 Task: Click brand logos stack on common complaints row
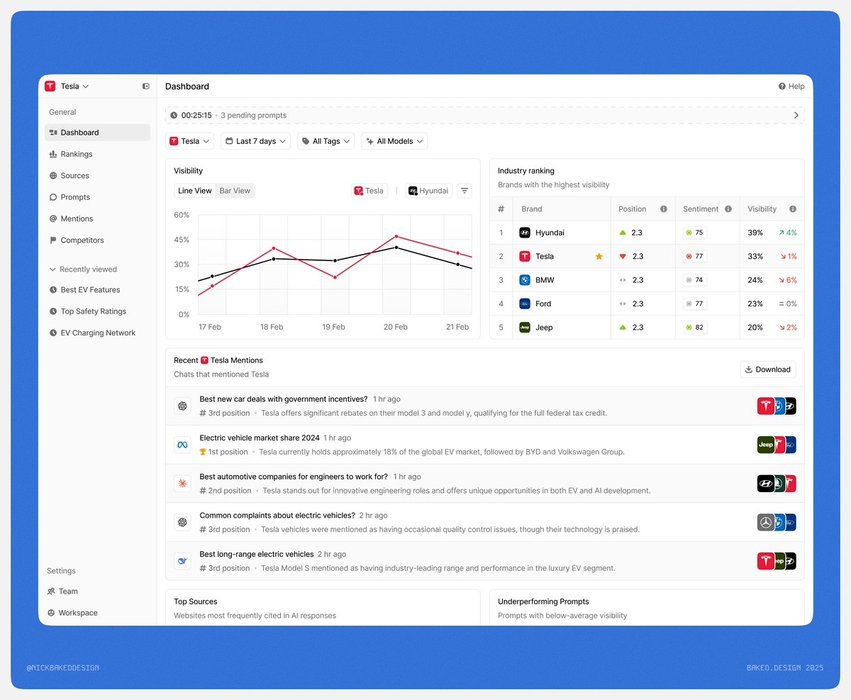point(776,523)
